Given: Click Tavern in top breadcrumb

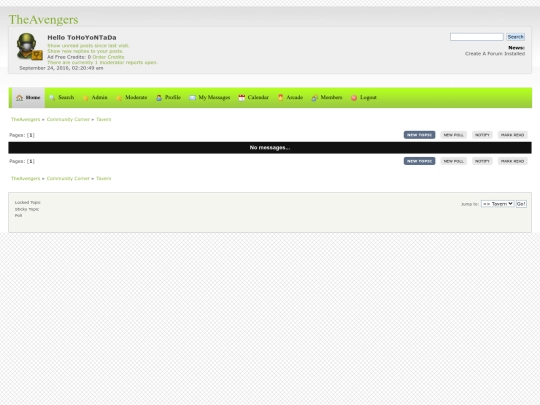Looking at the screenshot, I should [x=104, y=119].
